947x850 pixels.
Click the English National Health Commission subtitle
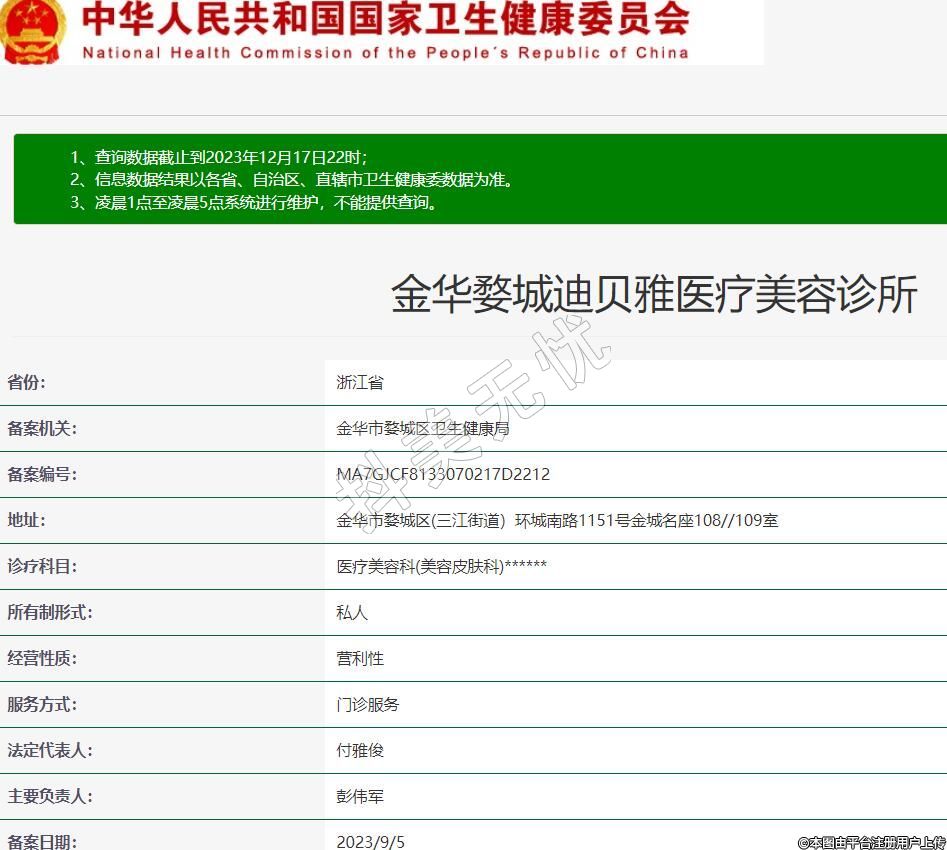(x=385, y=52)
